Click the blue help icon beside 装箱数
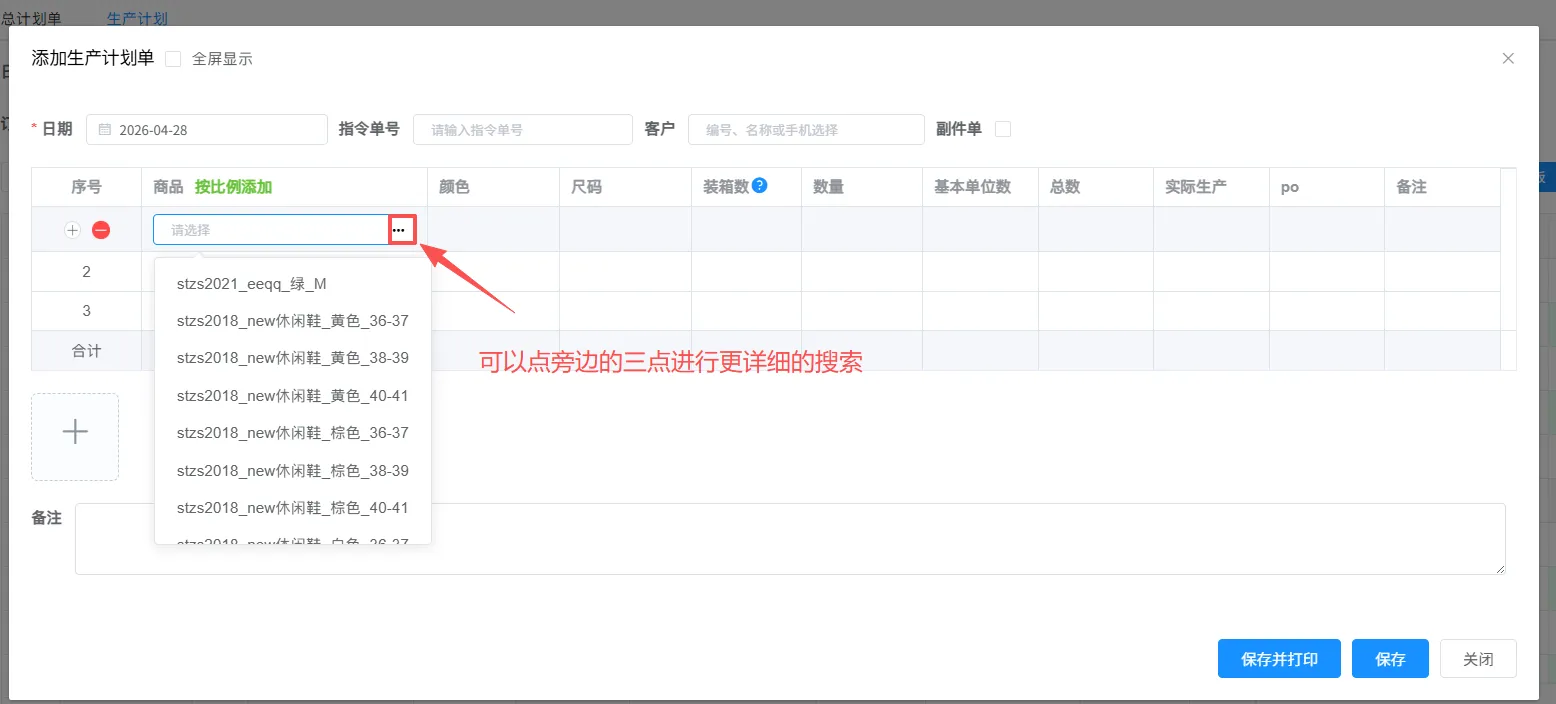 coord(759,185)
